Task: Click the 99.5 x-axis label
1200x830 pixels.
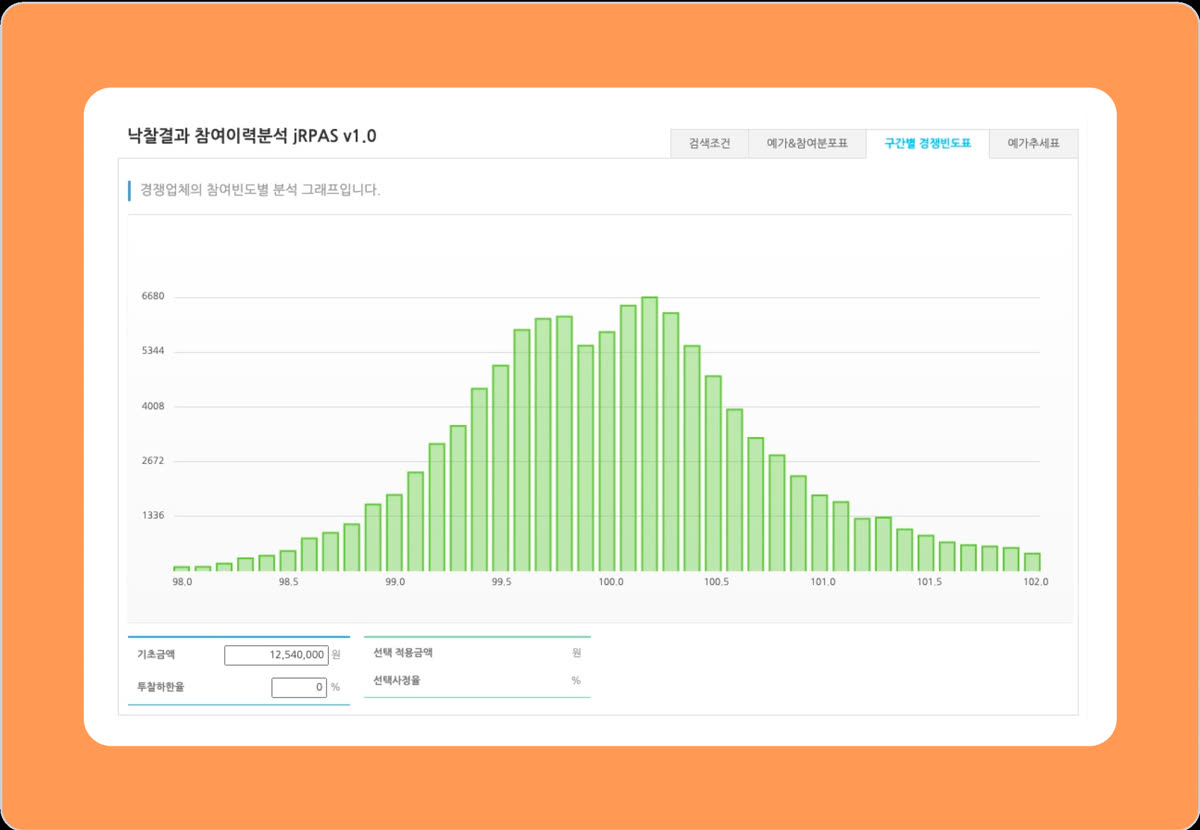Action: click(x=501, y=582)
